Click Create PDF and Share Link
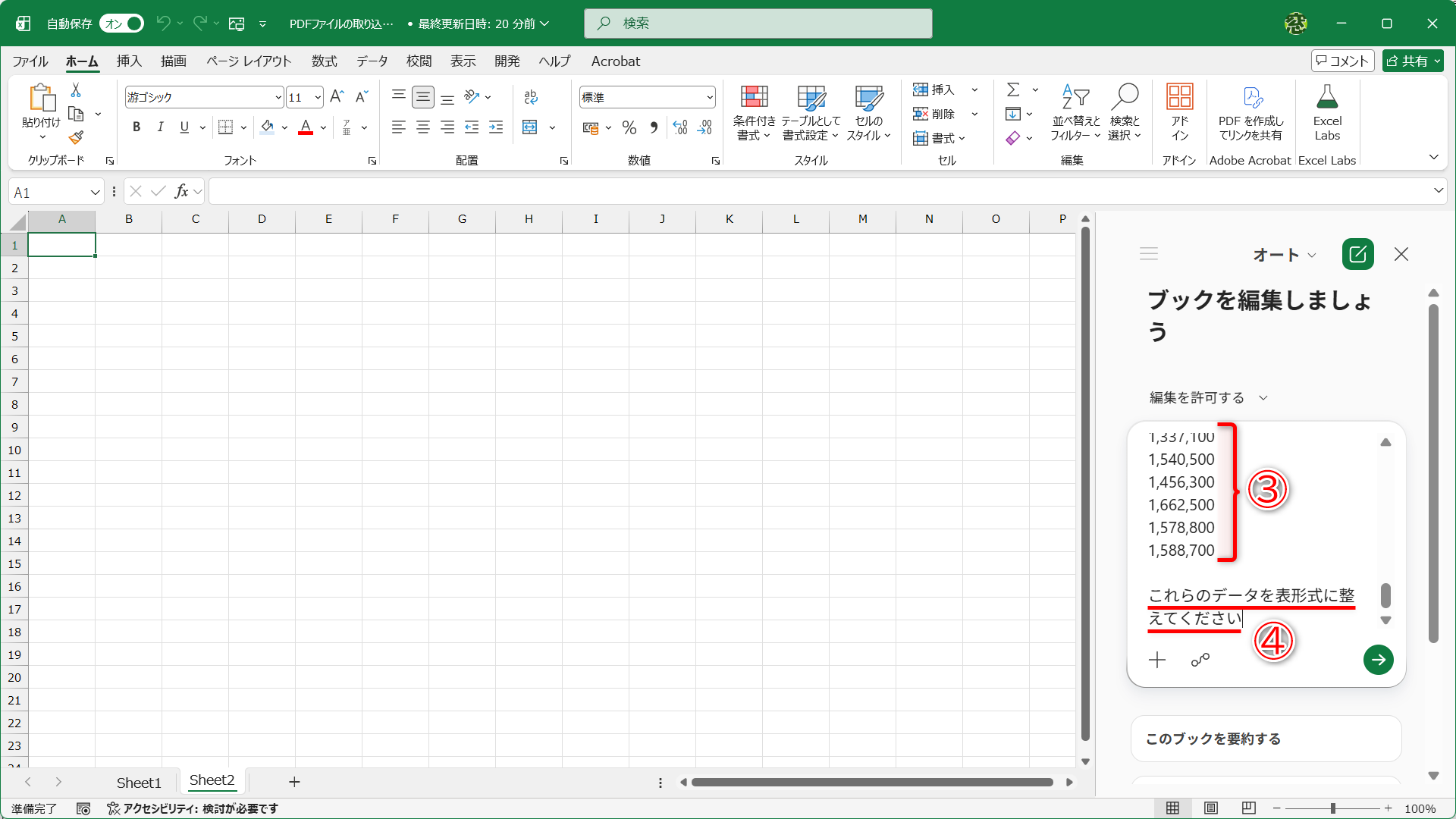The height and width of the screenshot is (819, 1456). pyautogui.click(x=1250, y=112)
